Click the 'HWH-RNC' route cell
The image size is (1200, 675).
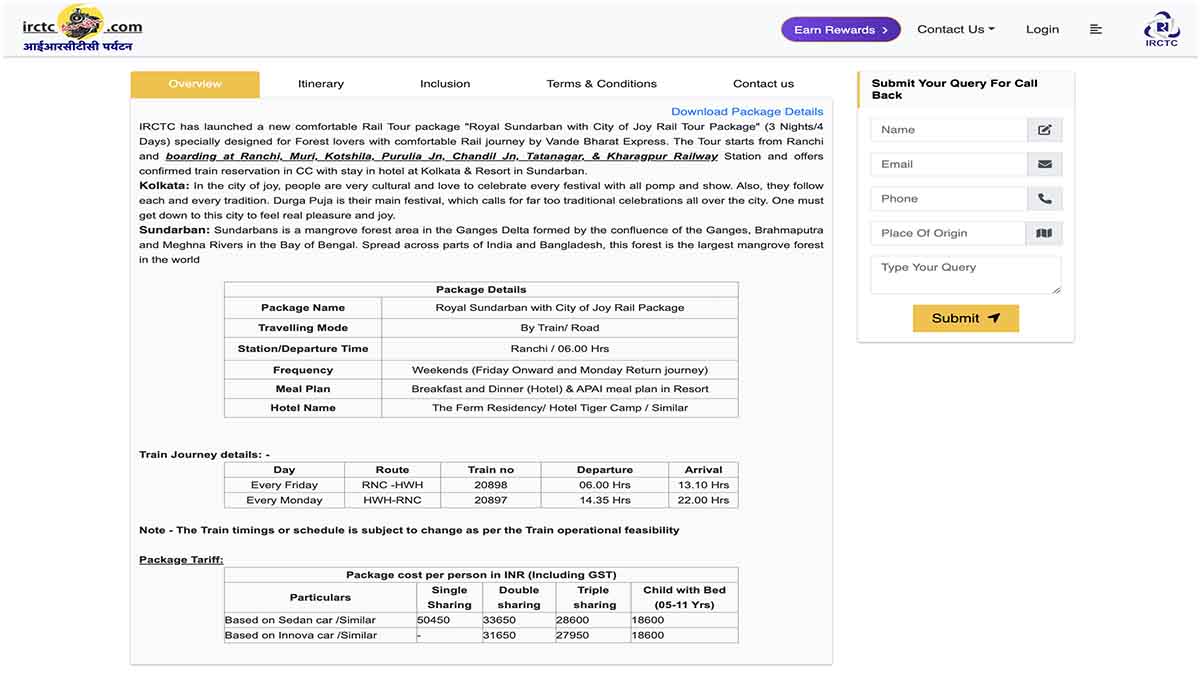pyautogui.click(x=392, y=500)
